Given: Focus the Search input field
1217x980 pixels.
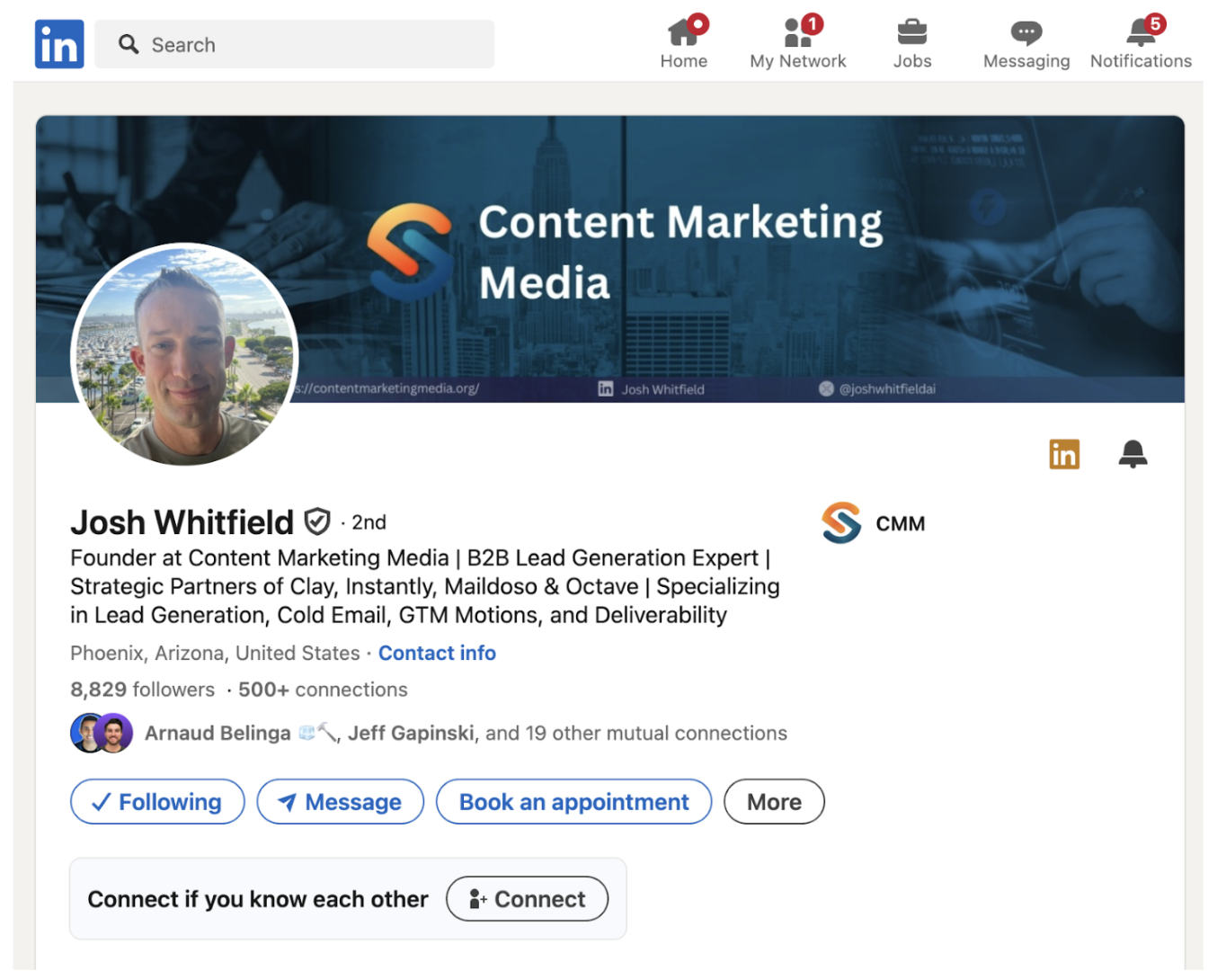Looking at the screenshot, I should coord(294,44).
